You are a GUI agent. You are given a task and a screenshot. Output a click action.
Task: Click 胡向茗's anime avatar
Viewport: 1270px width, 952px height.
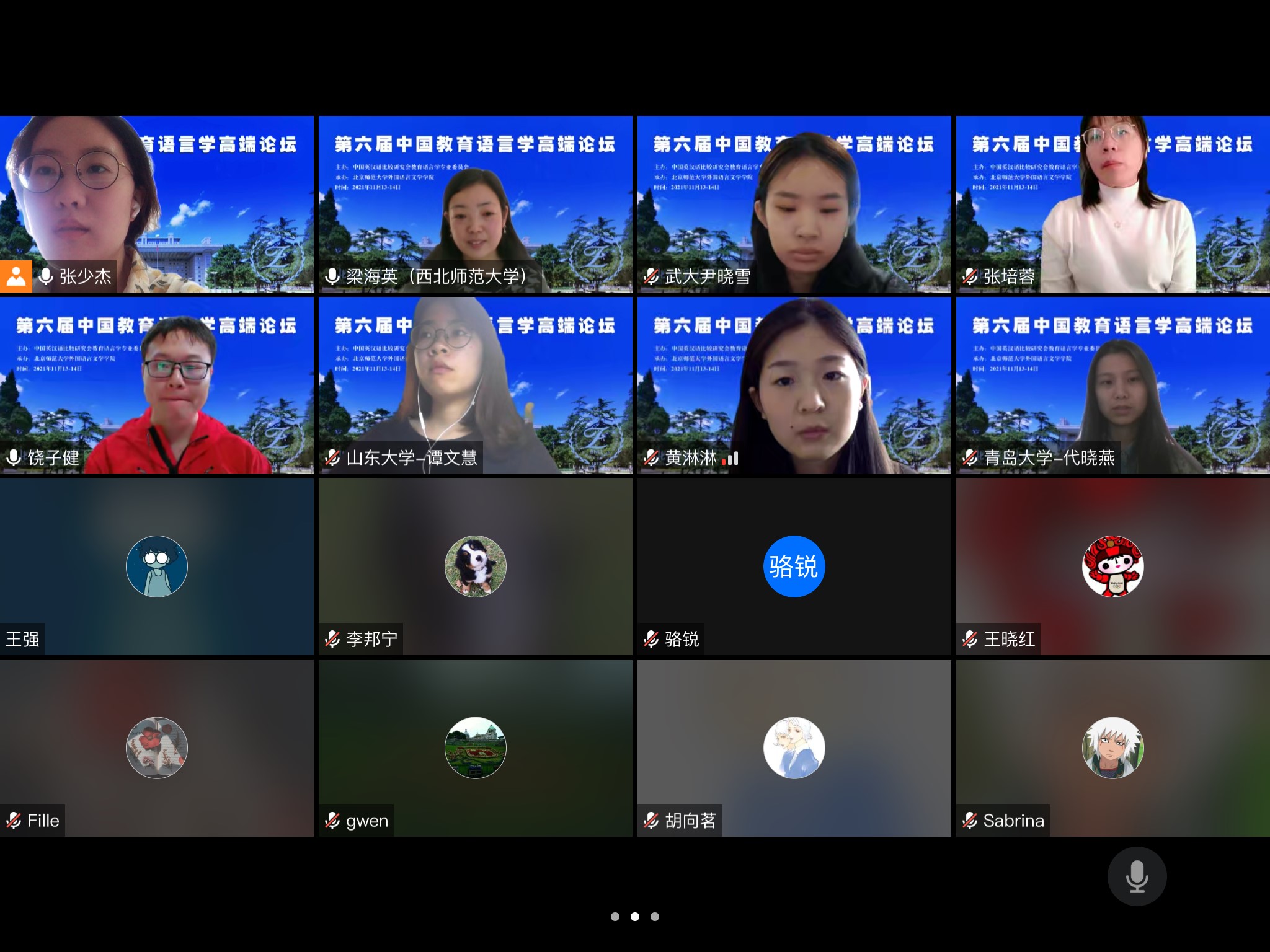(794, 747)
